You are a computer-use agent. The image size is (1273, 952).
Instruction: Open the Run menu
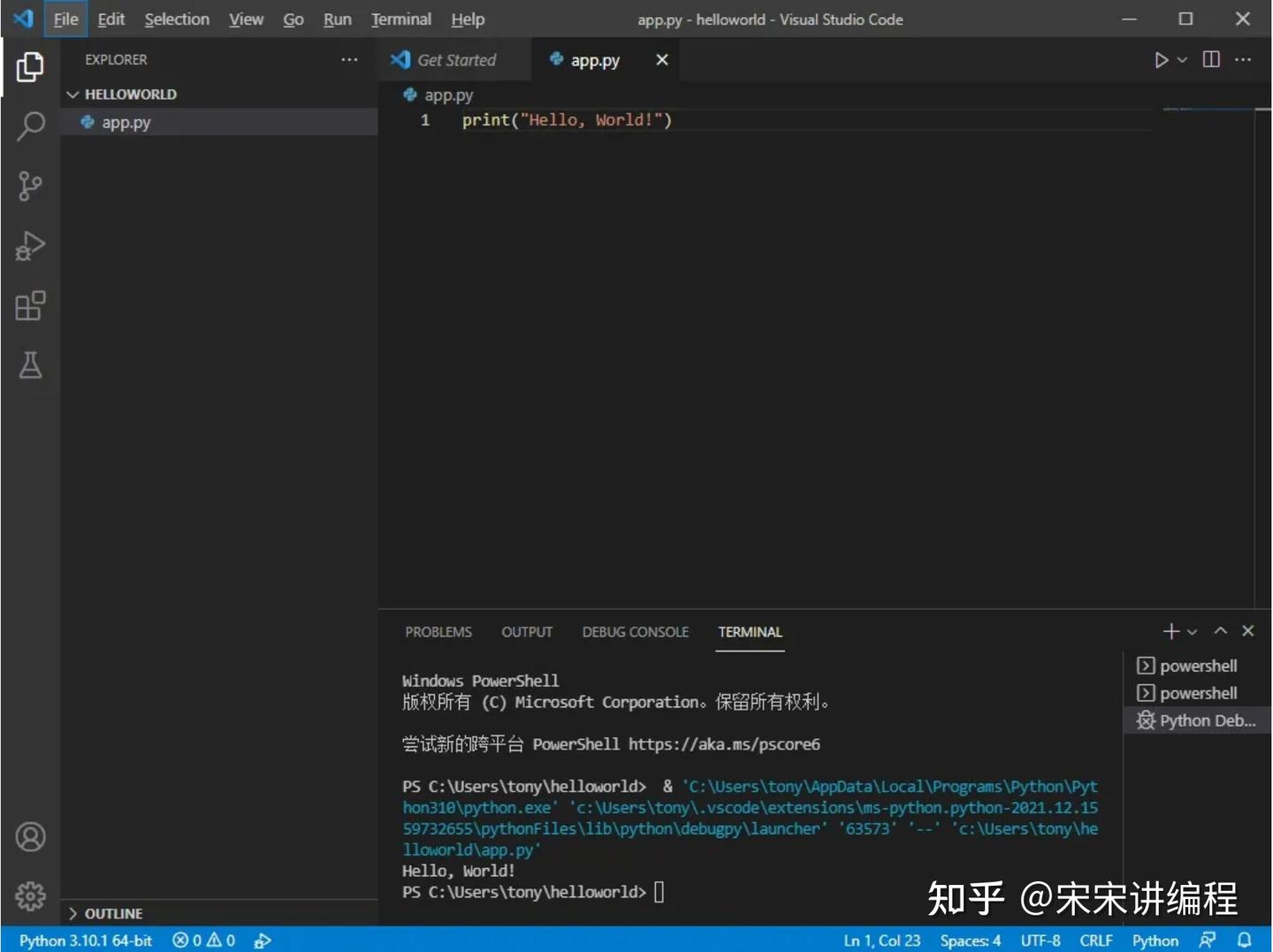(337, 19)
